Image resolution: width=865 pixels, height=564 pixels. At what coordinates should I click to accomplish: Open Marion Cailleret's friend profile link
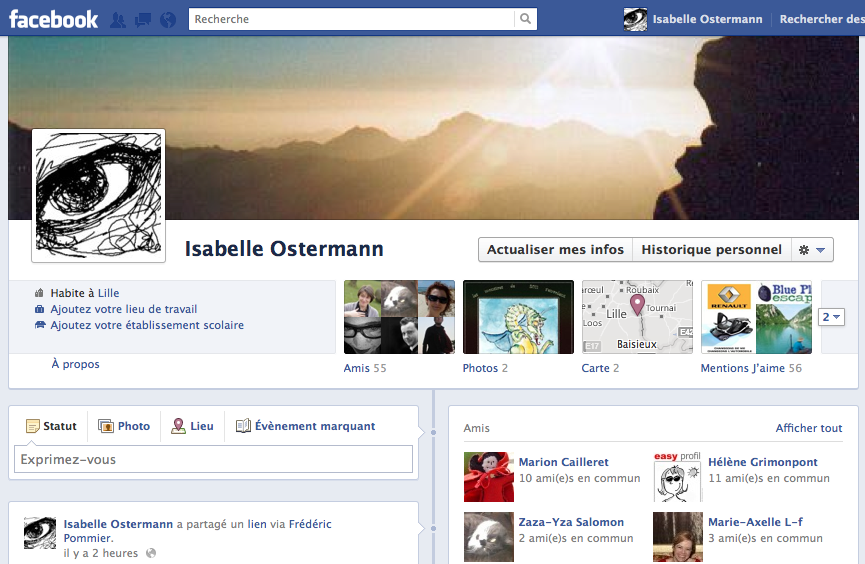tap(563, 462)
